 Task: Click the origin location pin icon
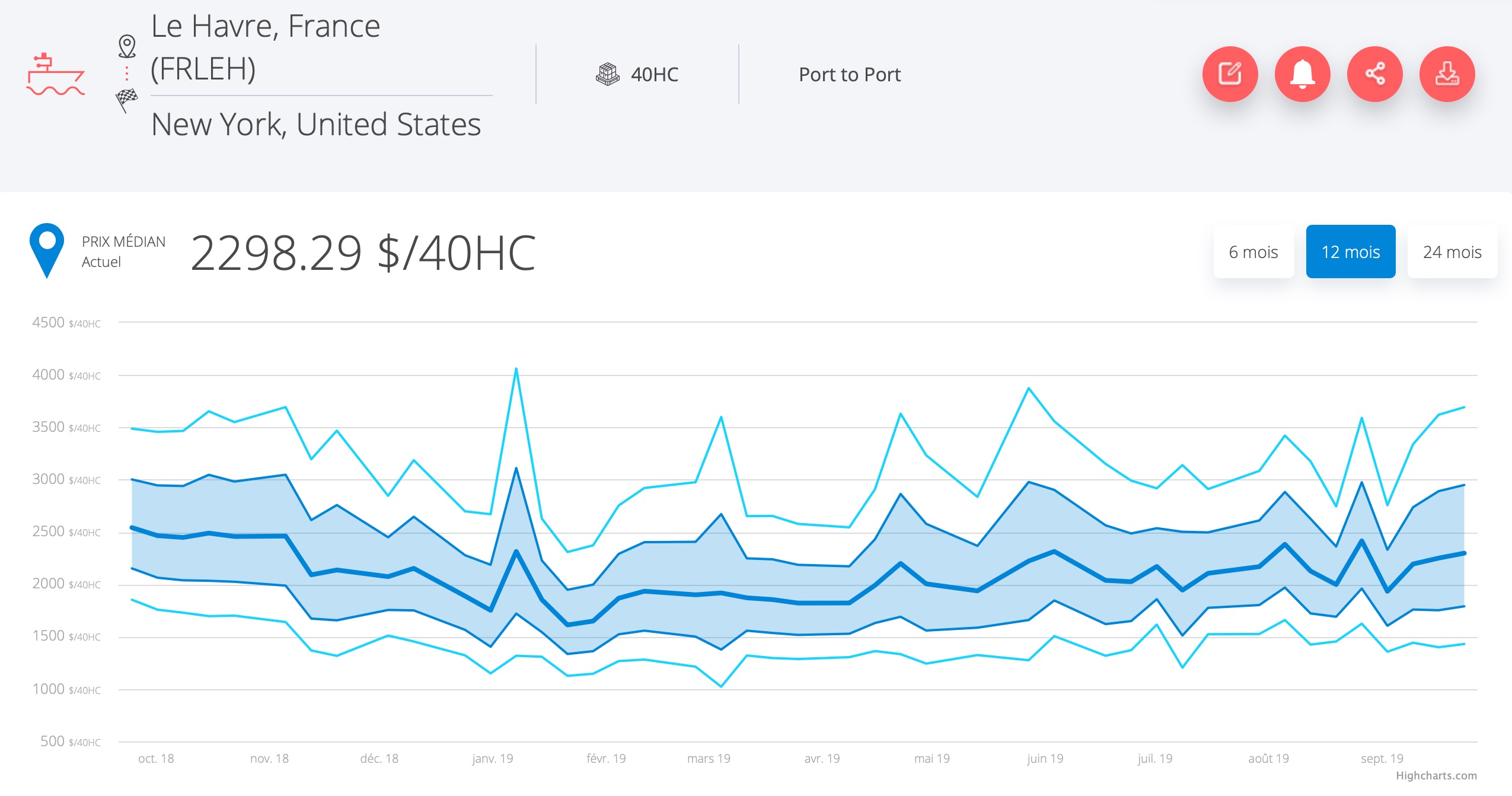127,46
